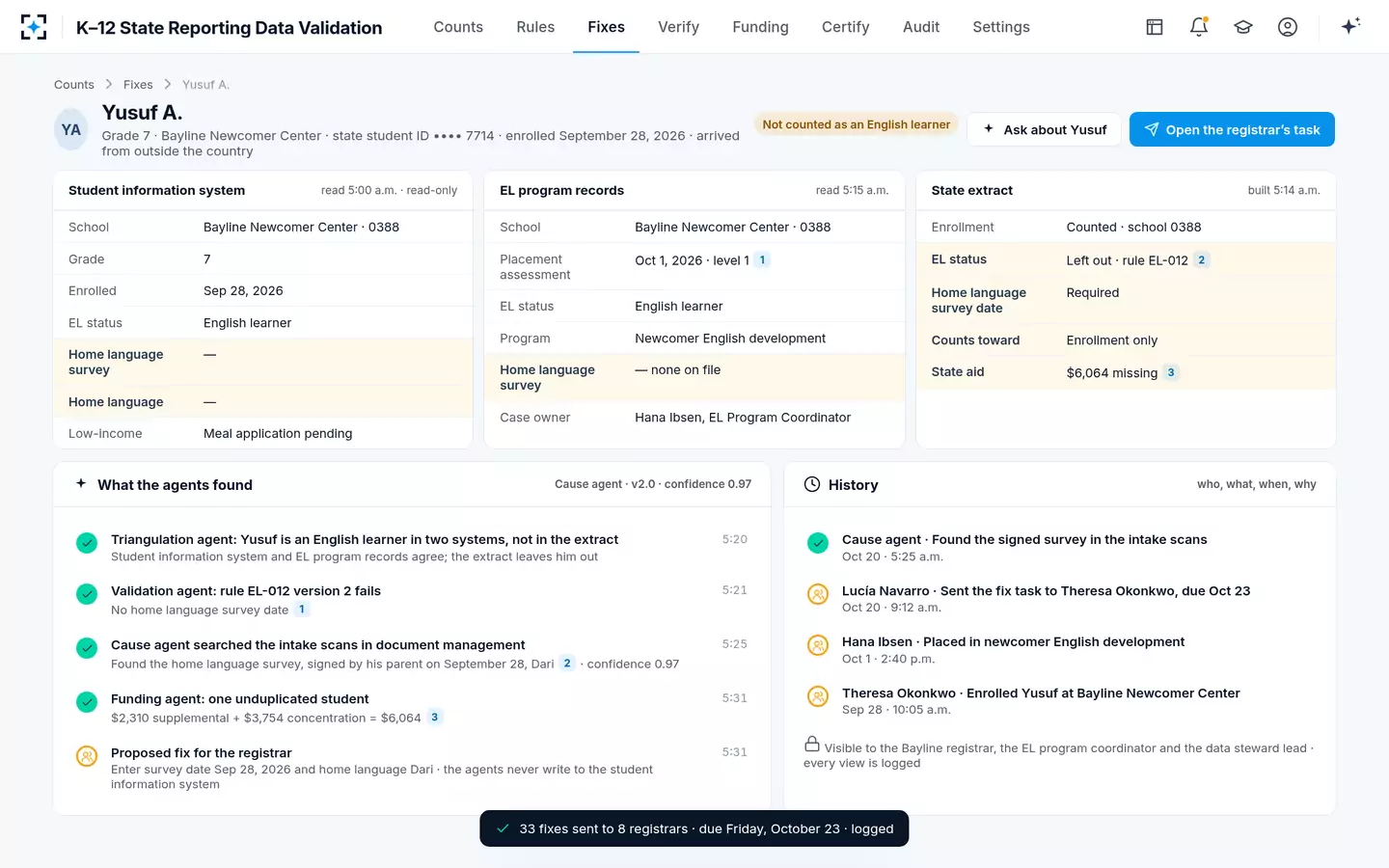Click Left out · rule EL-012 value

tap(1127, 260)
